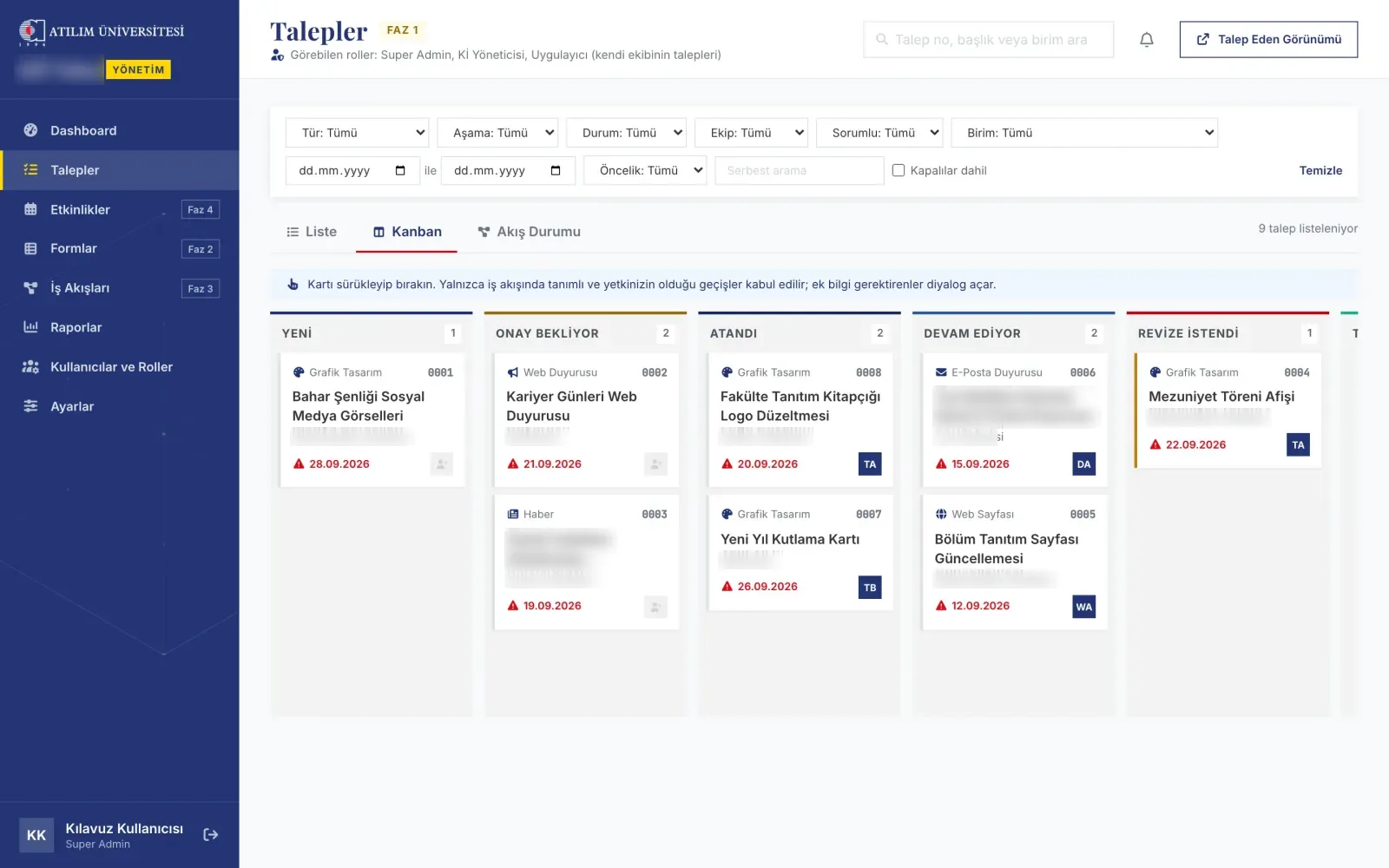Click the KK user avatar
The width and height of the screenshot is (1389, 868).
point(36,835)
